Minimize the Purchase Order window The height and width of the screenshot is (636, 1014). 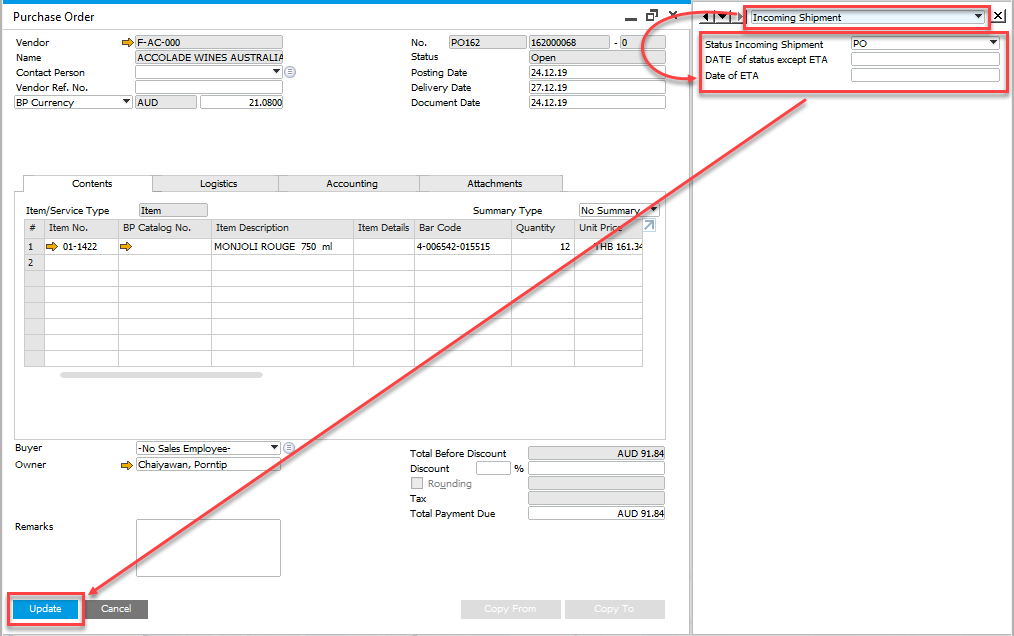tap(631, 17)
